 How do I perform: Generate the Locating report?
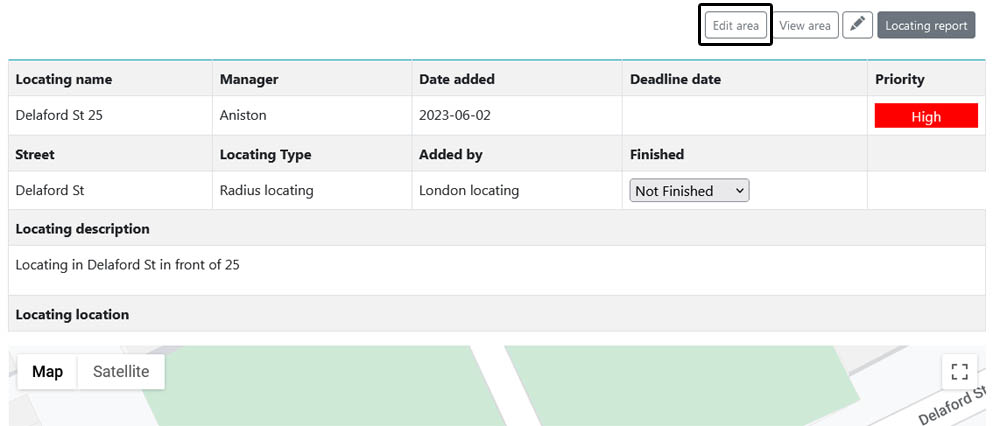[926, 26]
